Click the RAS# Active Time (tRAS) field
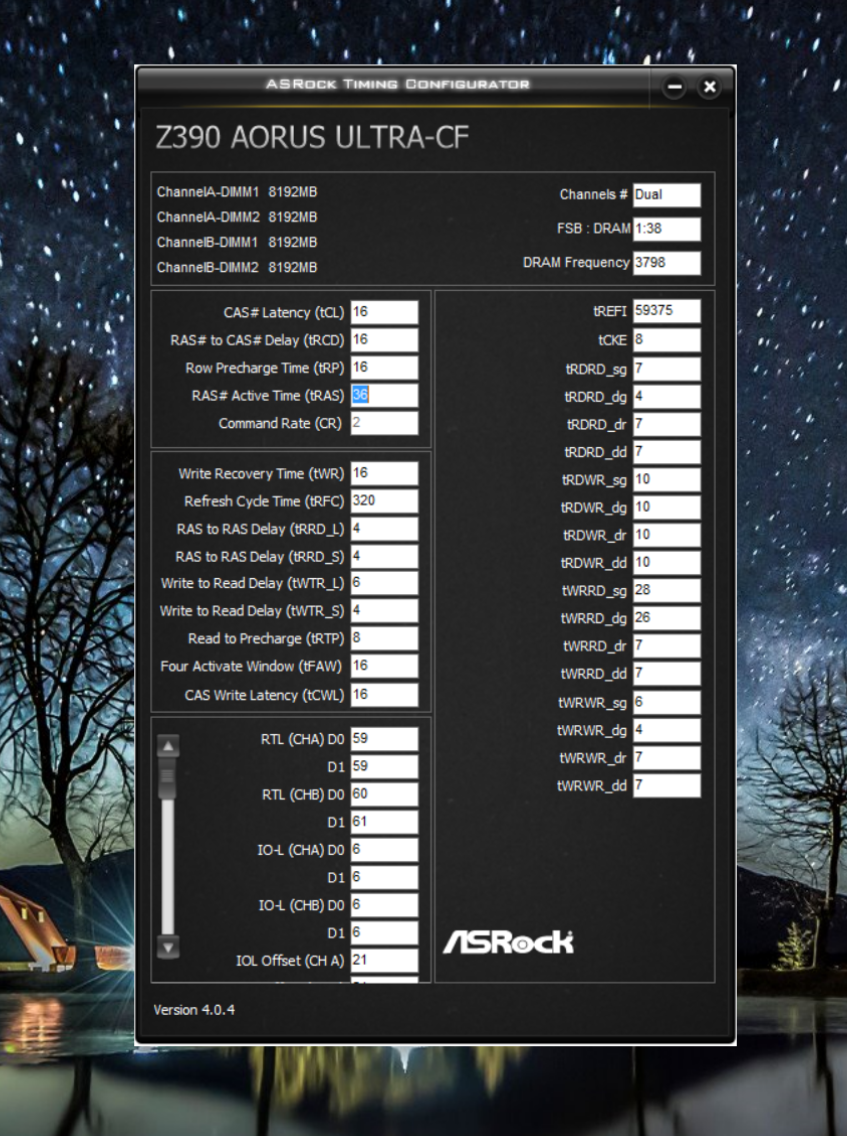 coord(384,395)
